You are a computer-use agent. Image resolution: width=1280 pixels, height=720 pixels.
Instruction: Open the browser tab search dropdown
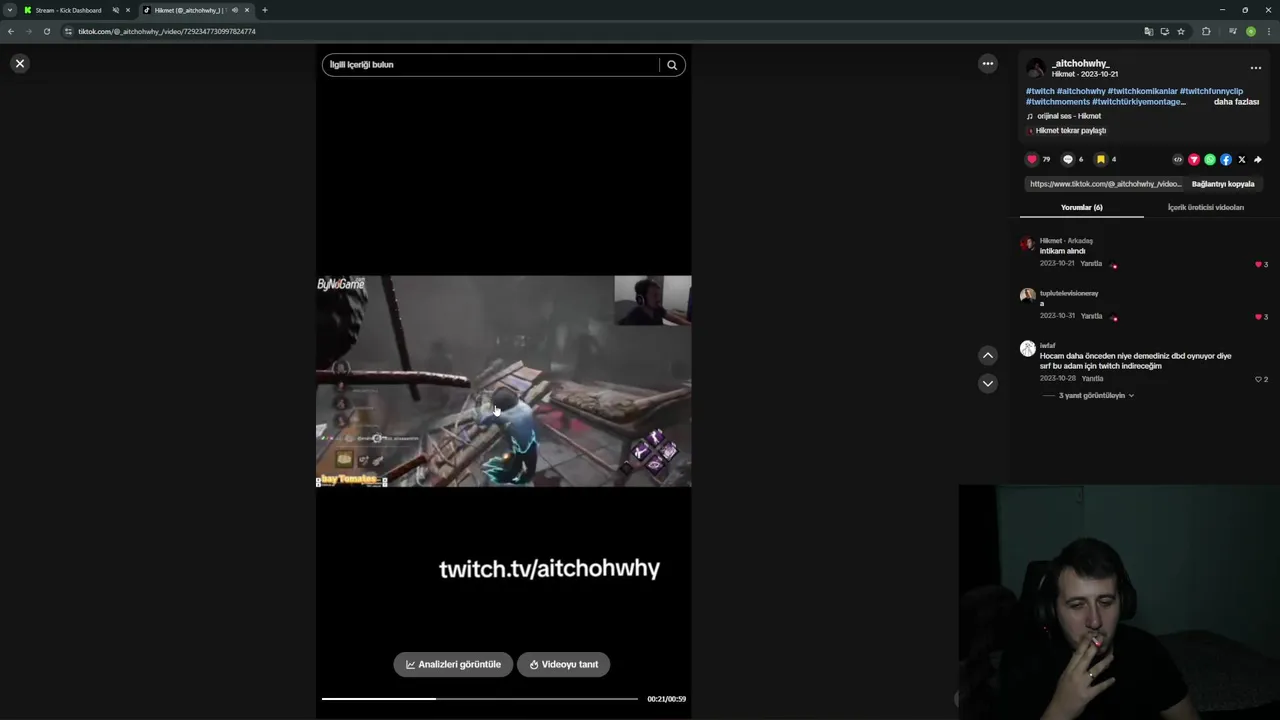[9, 10]
